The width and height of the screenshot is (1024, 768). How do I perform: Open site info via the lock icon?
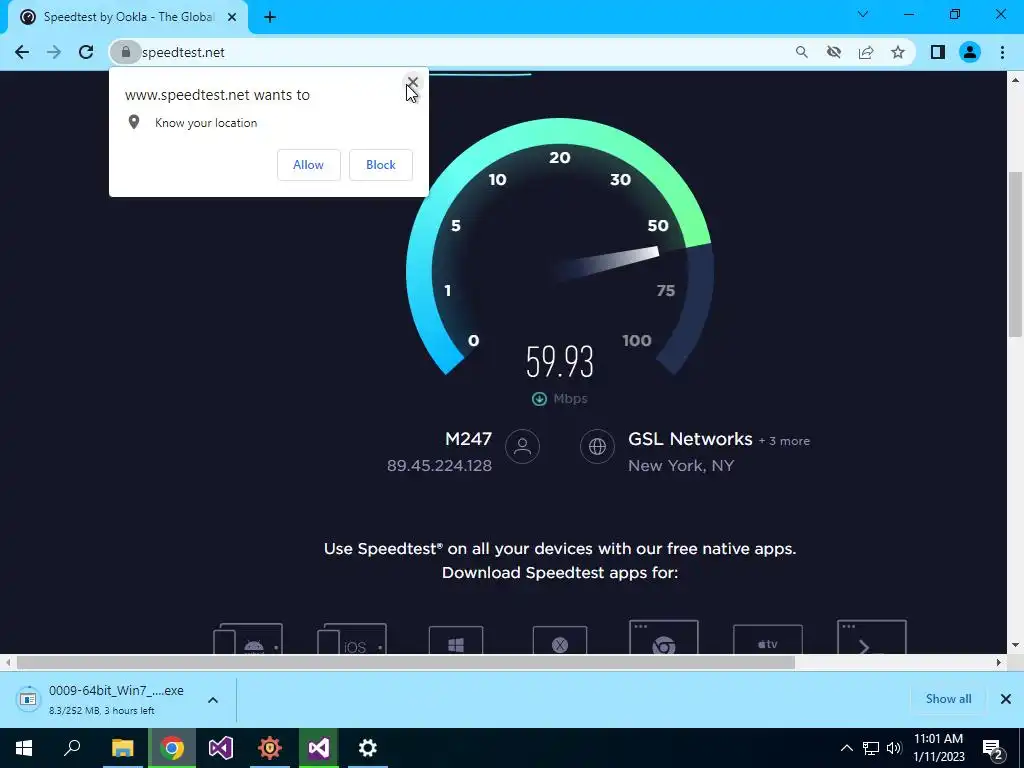click(125, 52)
